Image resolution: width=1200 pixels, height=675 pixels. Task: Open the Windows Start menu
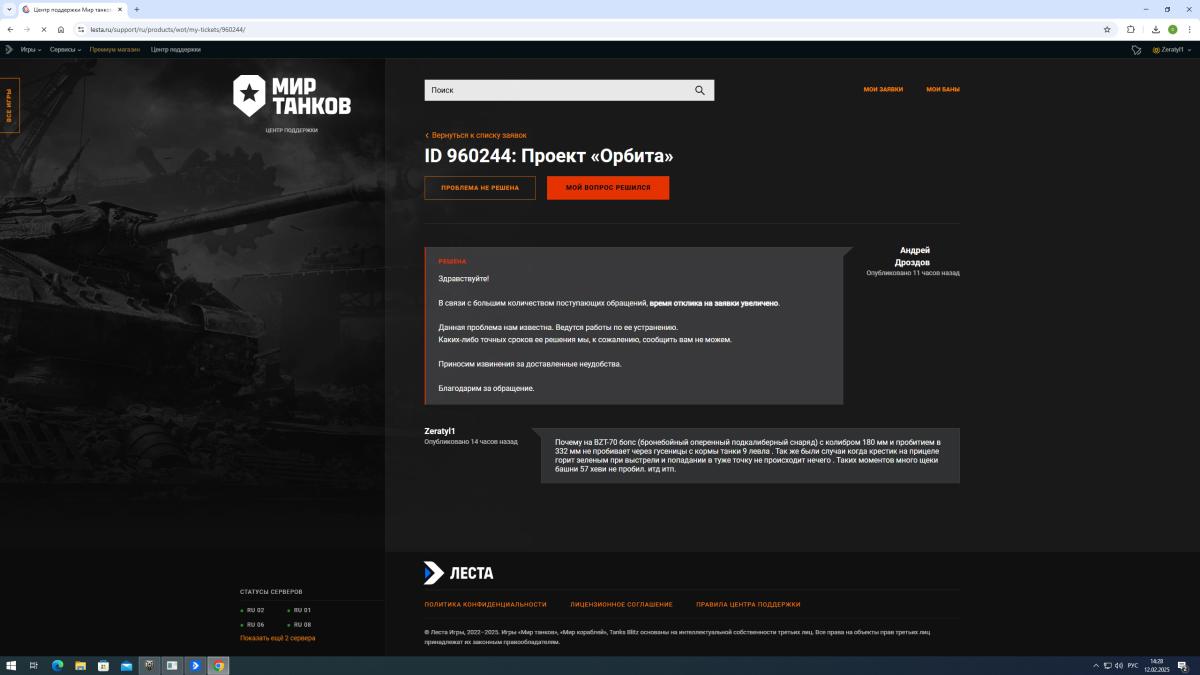(x=12, y=665)
